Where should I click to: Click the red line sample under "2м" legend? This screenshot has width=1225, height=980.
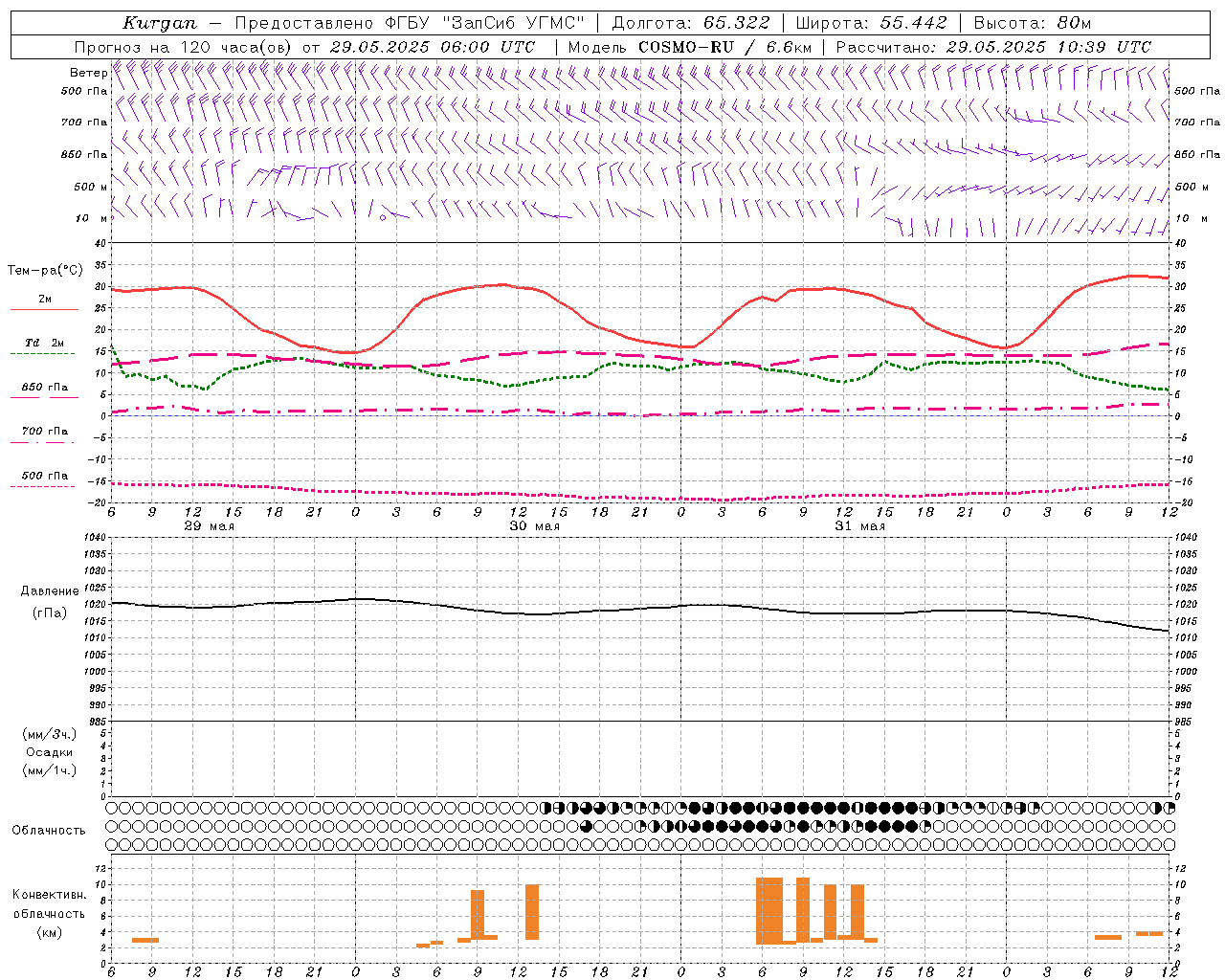tap(44, 309)
